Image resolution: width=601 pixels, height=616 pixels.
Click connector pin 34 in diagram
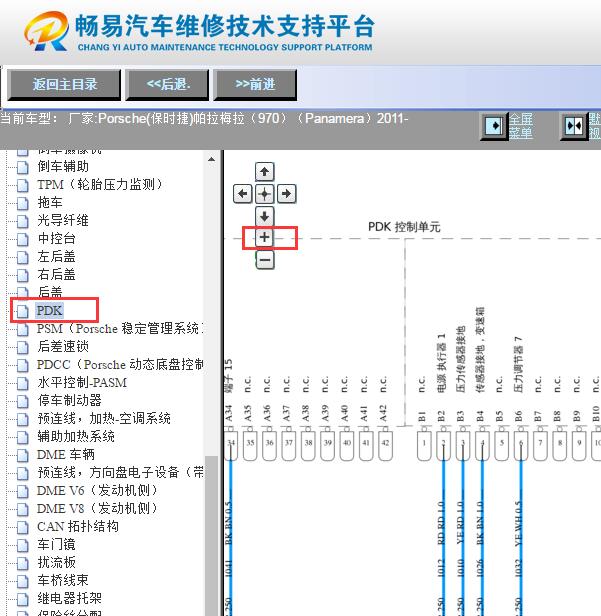point(231,446)
